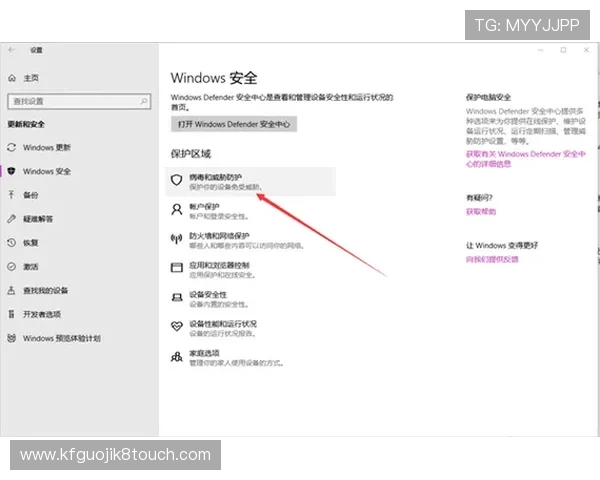Image resolution: width=600 pixels, height=480 pixels.
Task: Click the 查找我的设备 locator icon
Action: point(11,290)
